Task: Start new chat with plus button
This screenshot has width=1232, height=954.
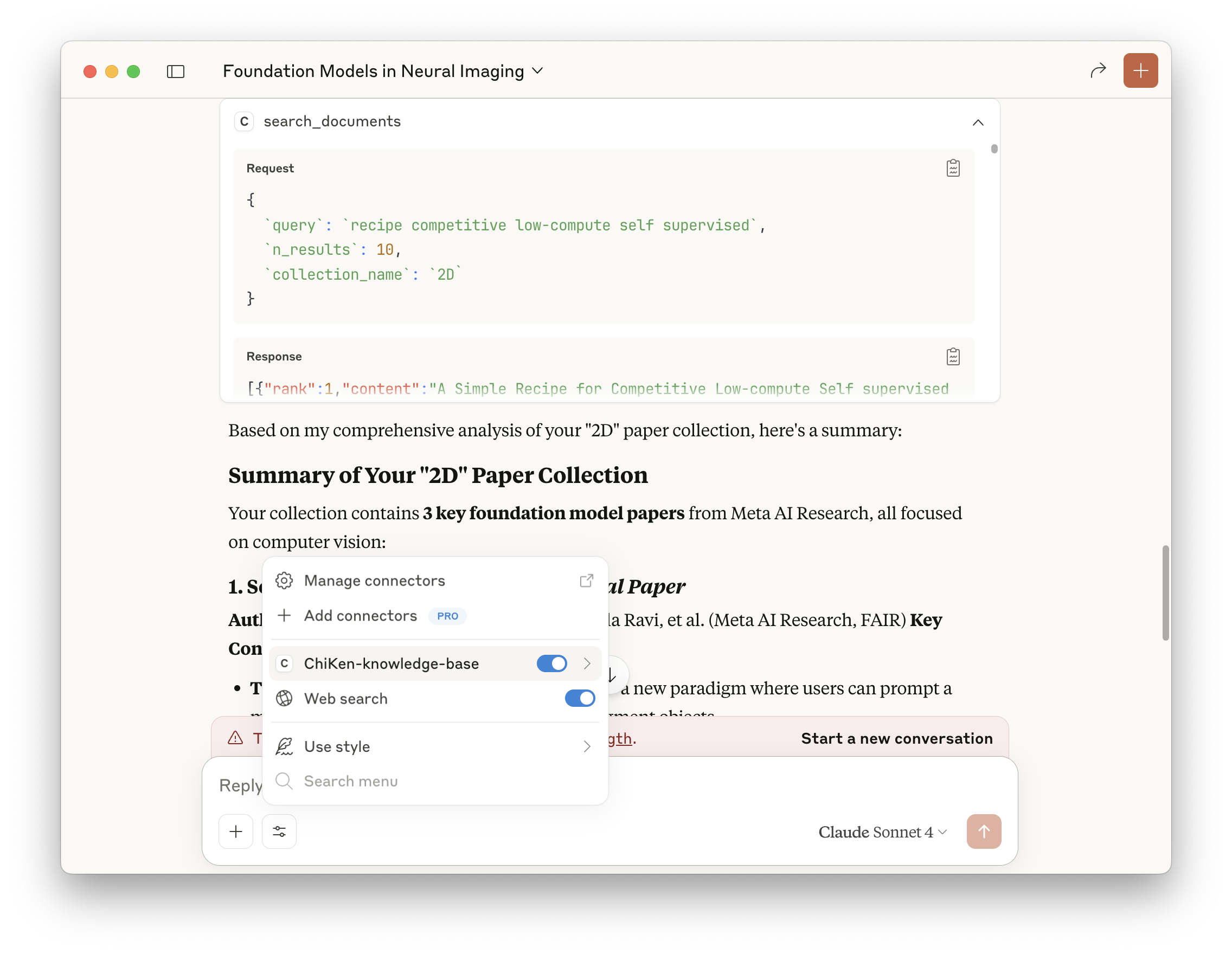Action: tap(1140, 70)
